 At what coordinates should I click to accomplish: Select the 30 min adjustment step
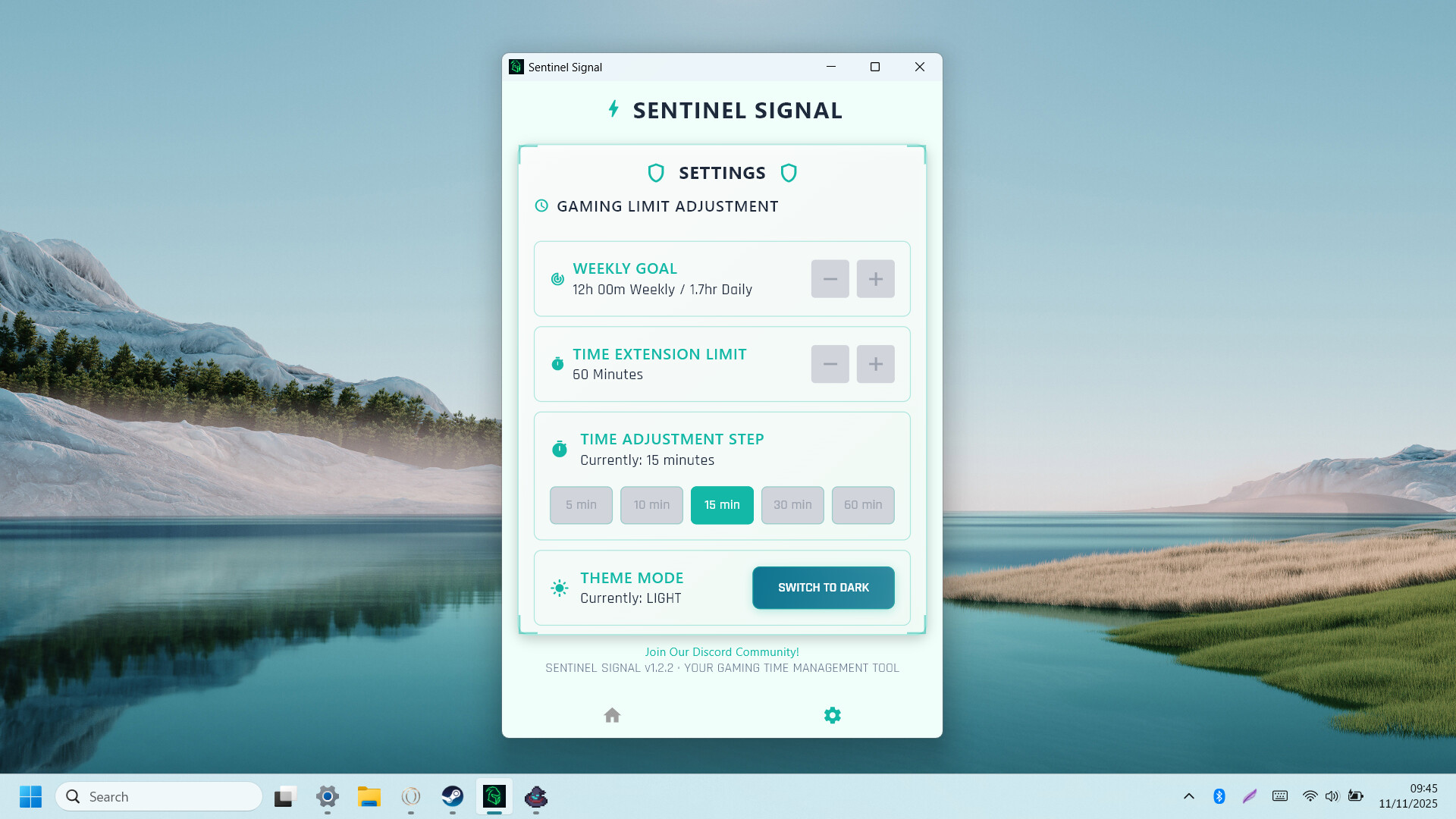coord(792,505)
